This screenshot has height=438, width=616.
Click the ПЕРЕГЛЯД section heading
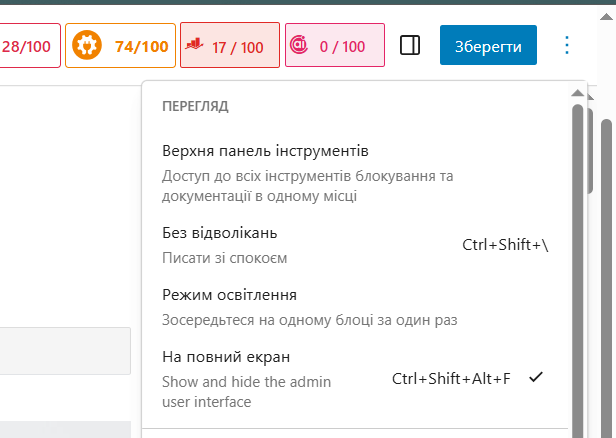click(196, 105)
